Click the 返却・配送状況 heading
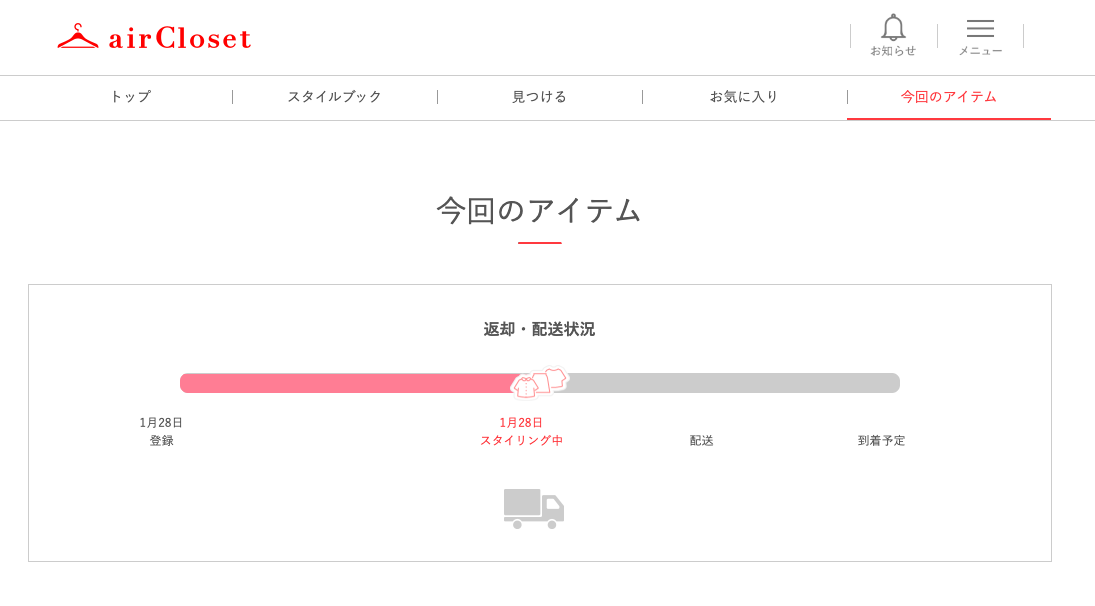 coord(539,329)
